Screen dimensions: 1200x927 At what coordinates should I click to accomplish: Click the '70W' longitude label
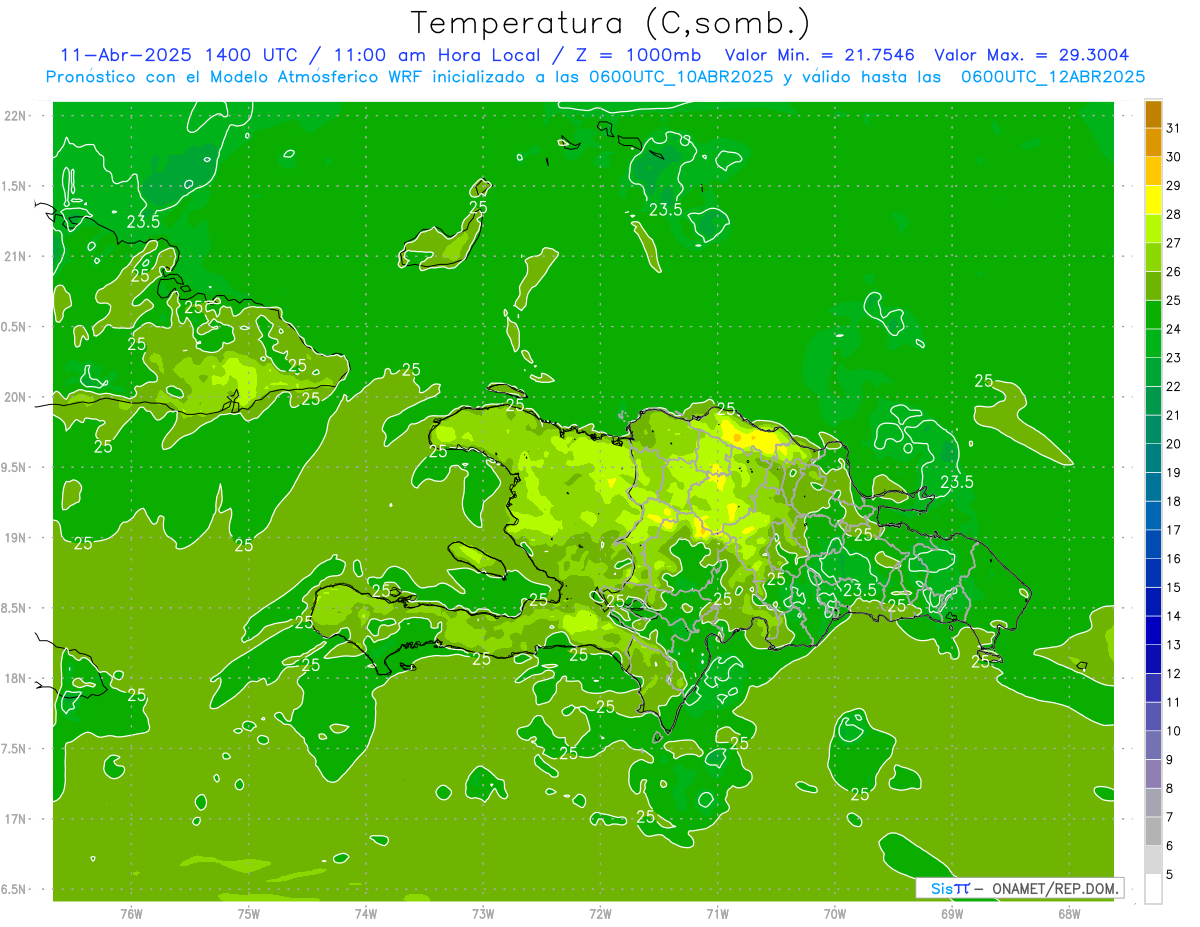pos(835,914)
